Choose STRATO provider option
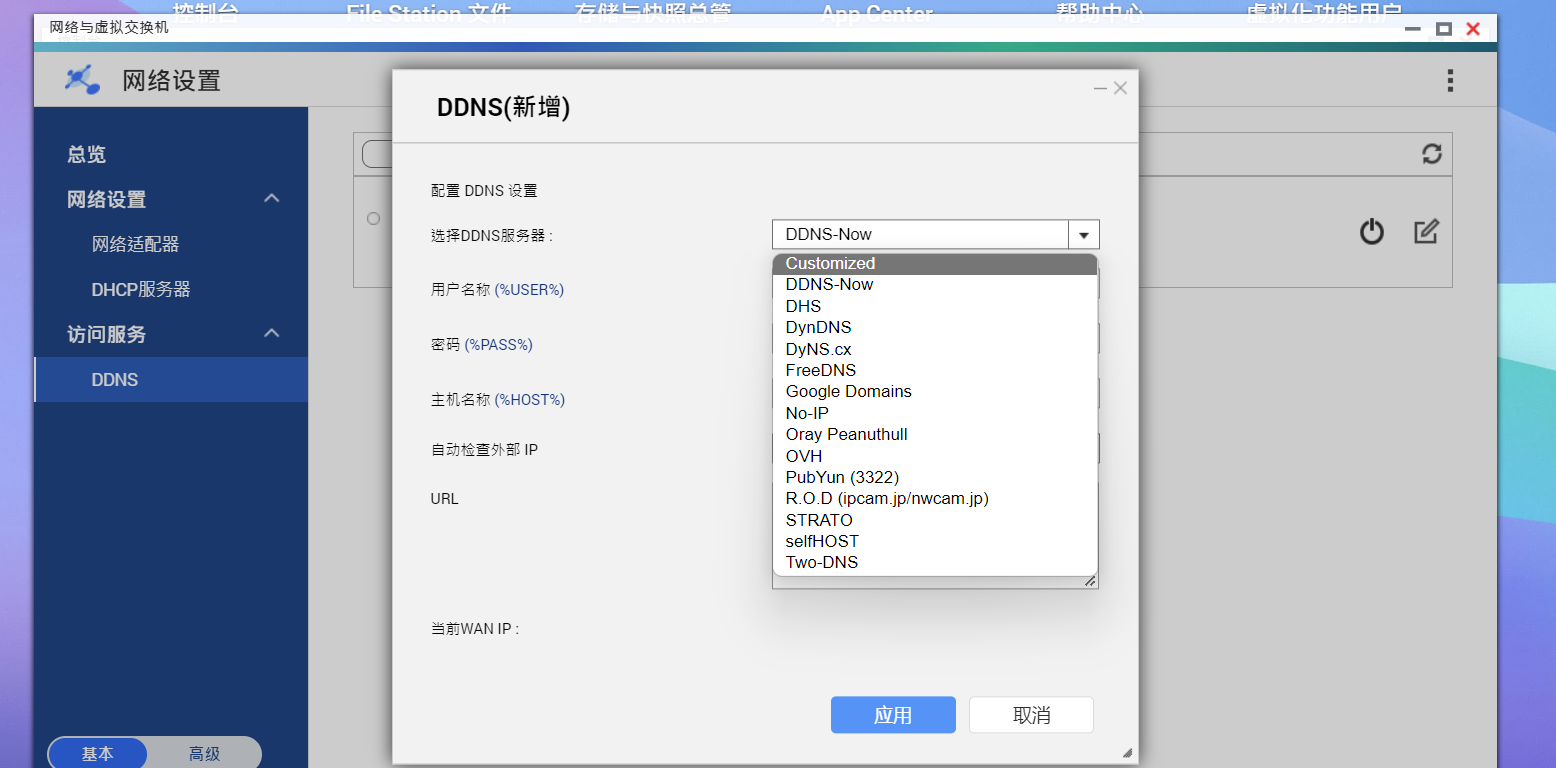Image resolution: width=1556 pixels, height=768 pixels. coord(935,520)
